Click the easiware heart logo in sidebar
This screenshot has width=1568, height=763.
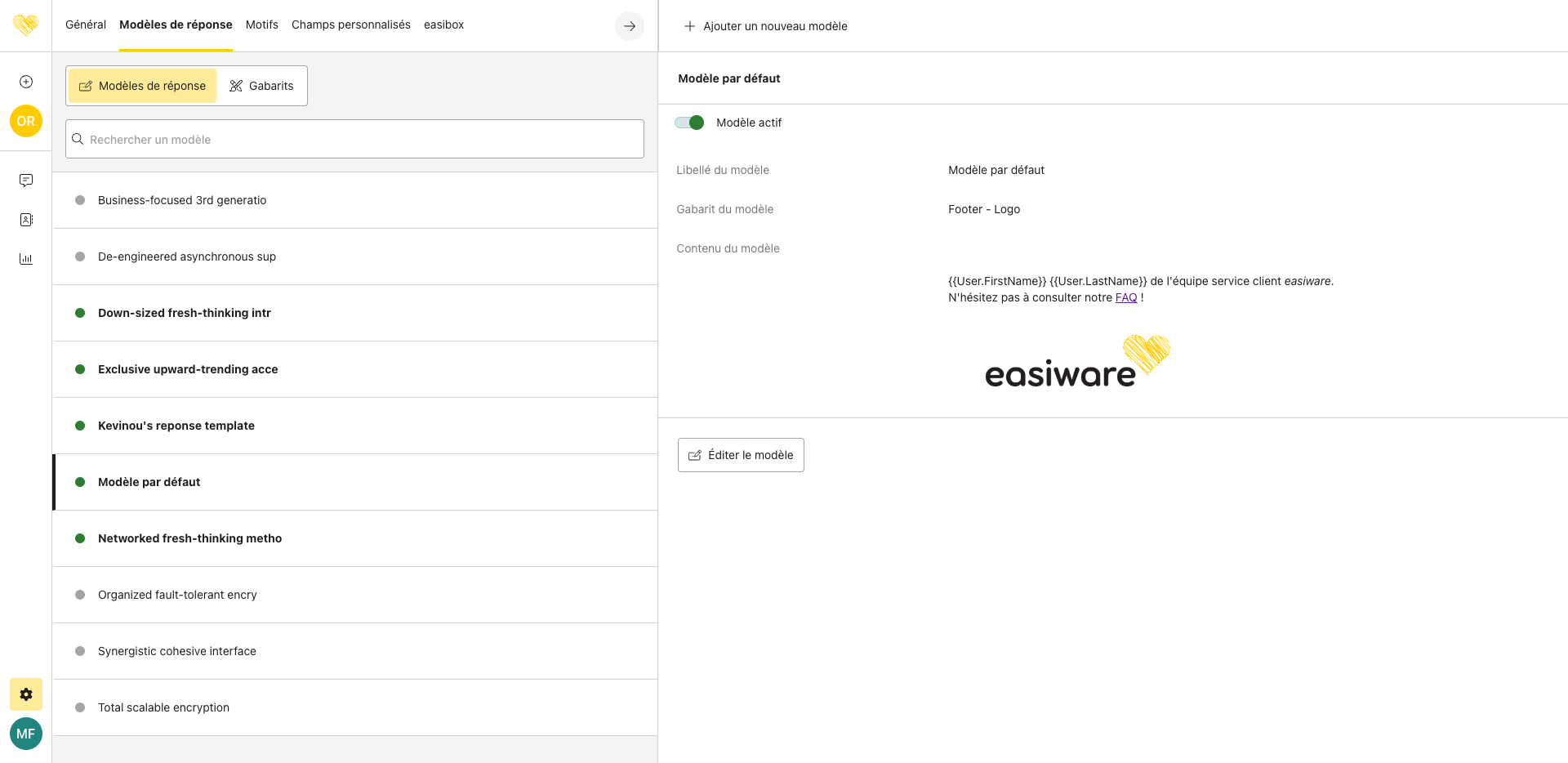(x=25, y=25)
